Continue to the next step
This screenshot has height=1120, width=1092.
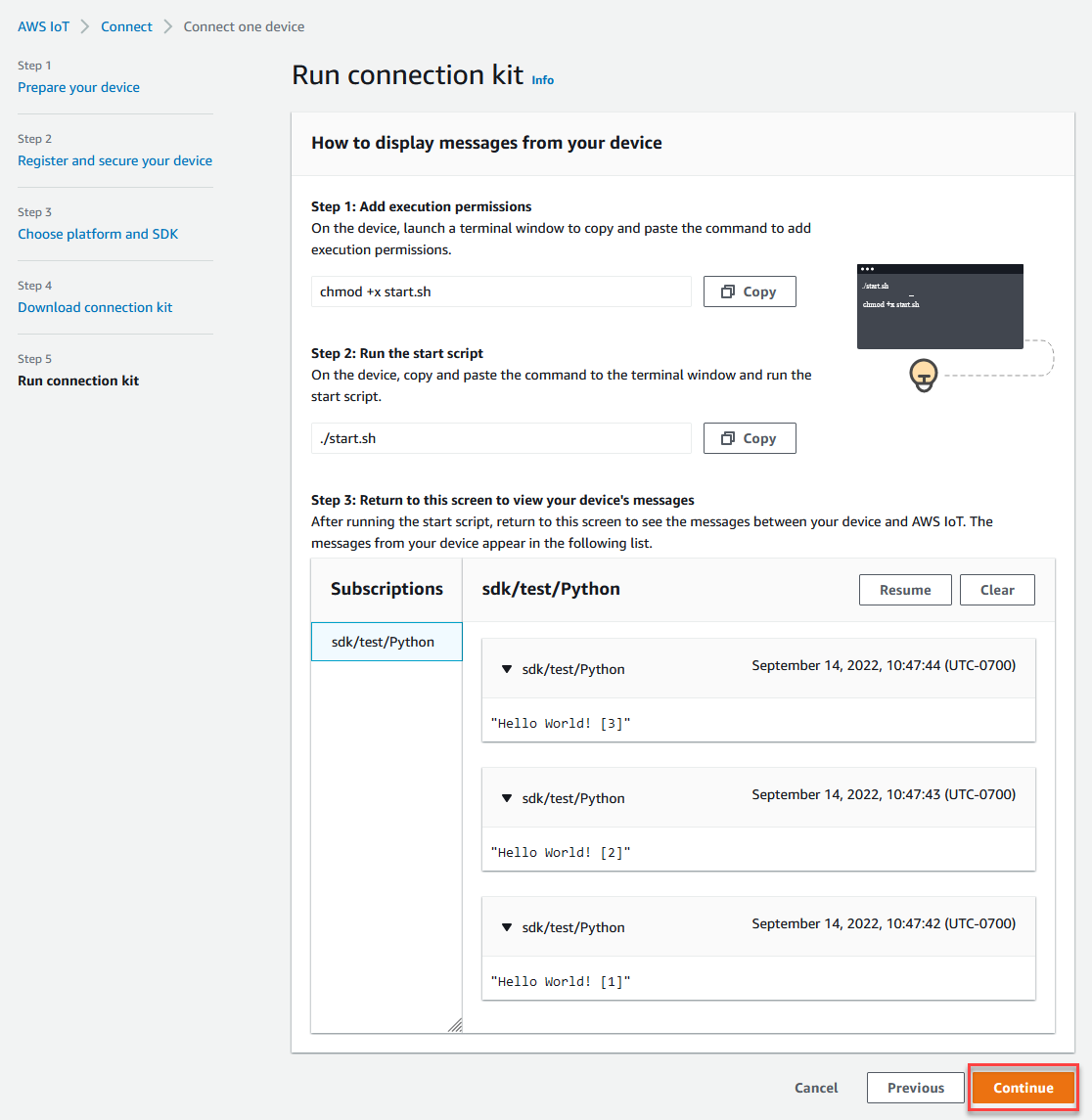point(1022,1087)
